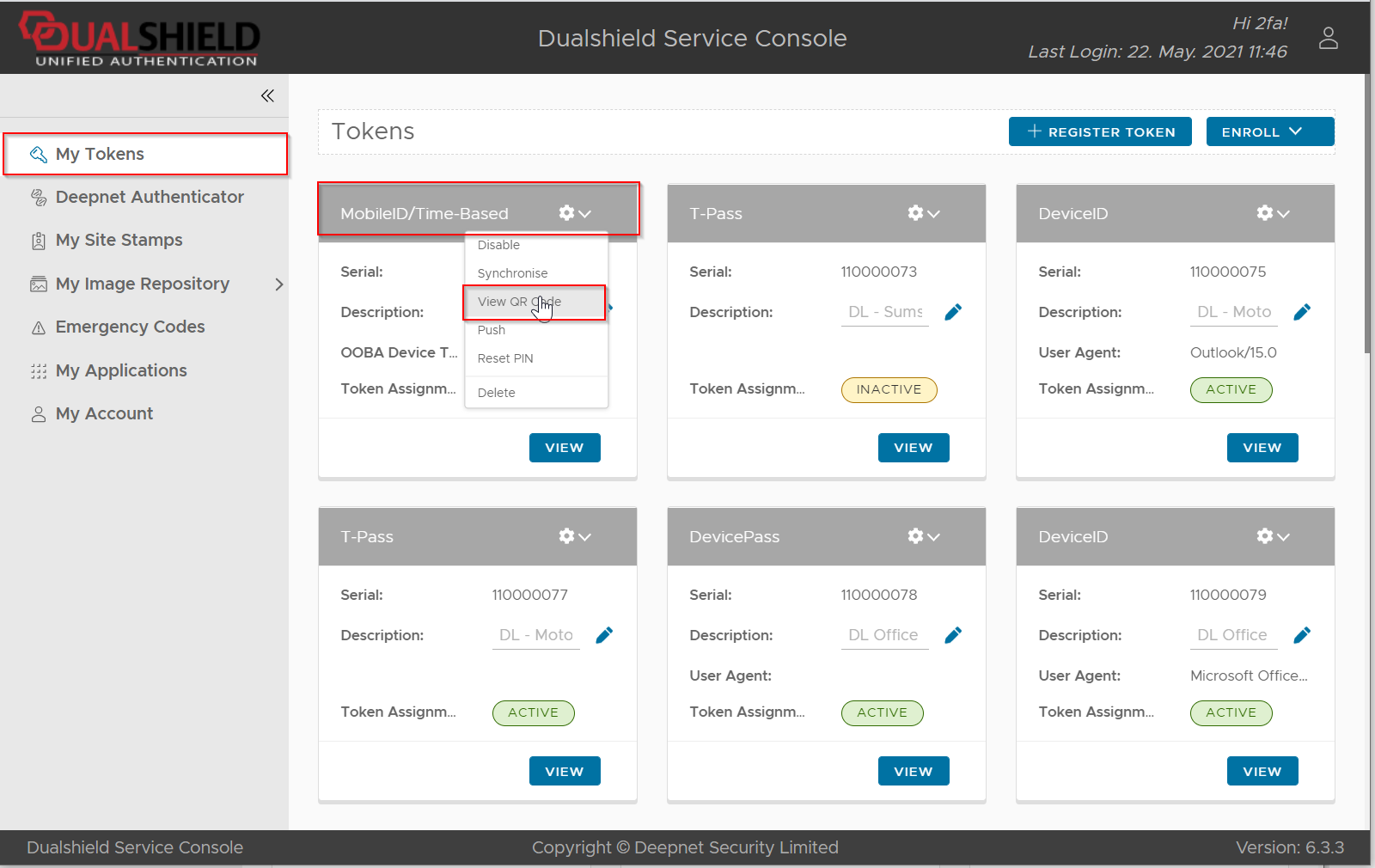
Task: Choose Synchronise in the token menu
Action: (x=512, y=273)
